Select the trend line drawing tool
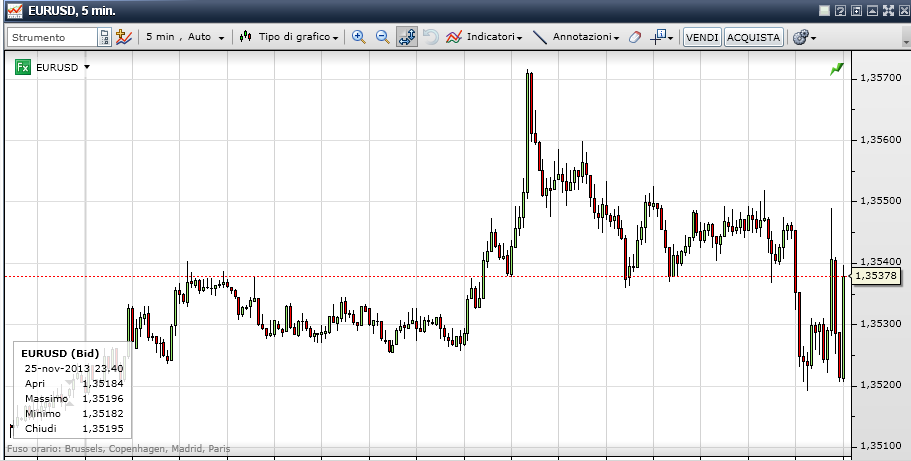The height and width of the screenshot is (461, 911). [x=540, y=37]
